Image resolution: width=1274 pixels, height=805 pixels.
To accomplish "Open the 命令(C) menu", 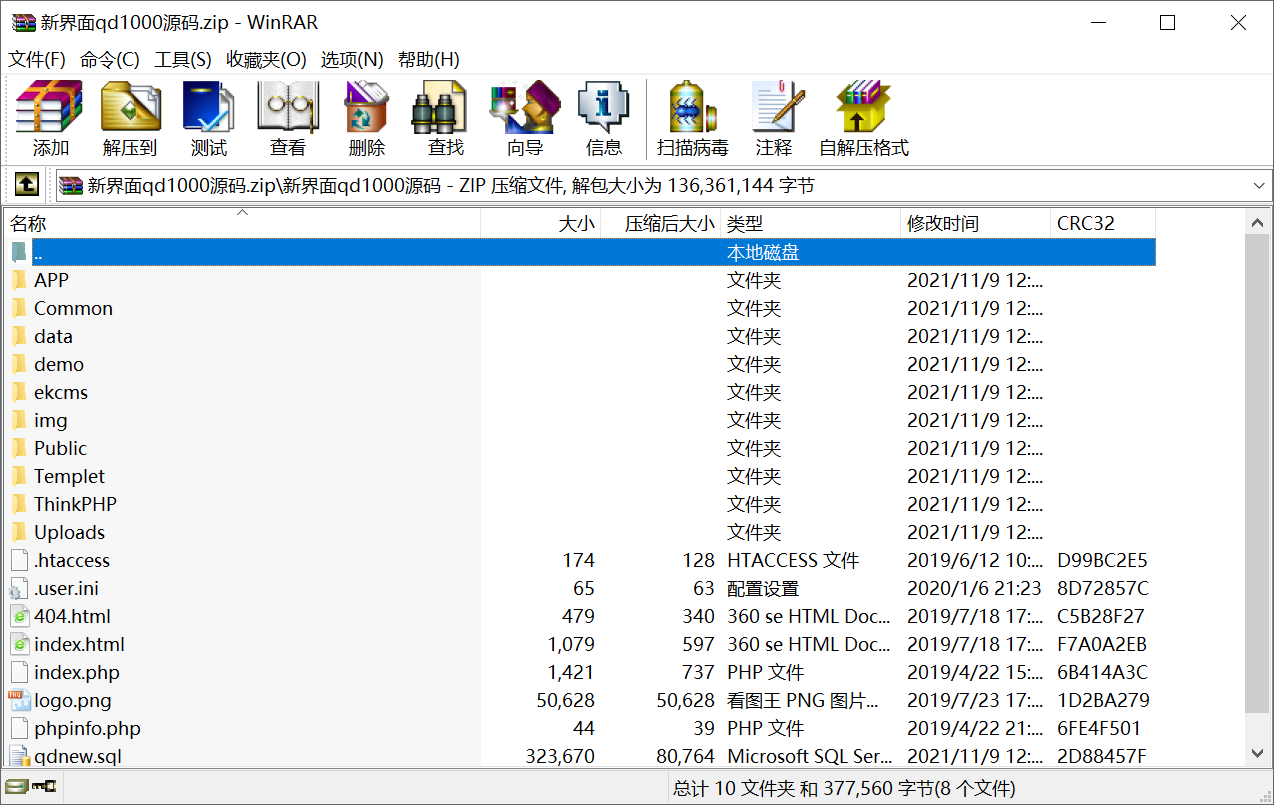I will coord(110,60).
